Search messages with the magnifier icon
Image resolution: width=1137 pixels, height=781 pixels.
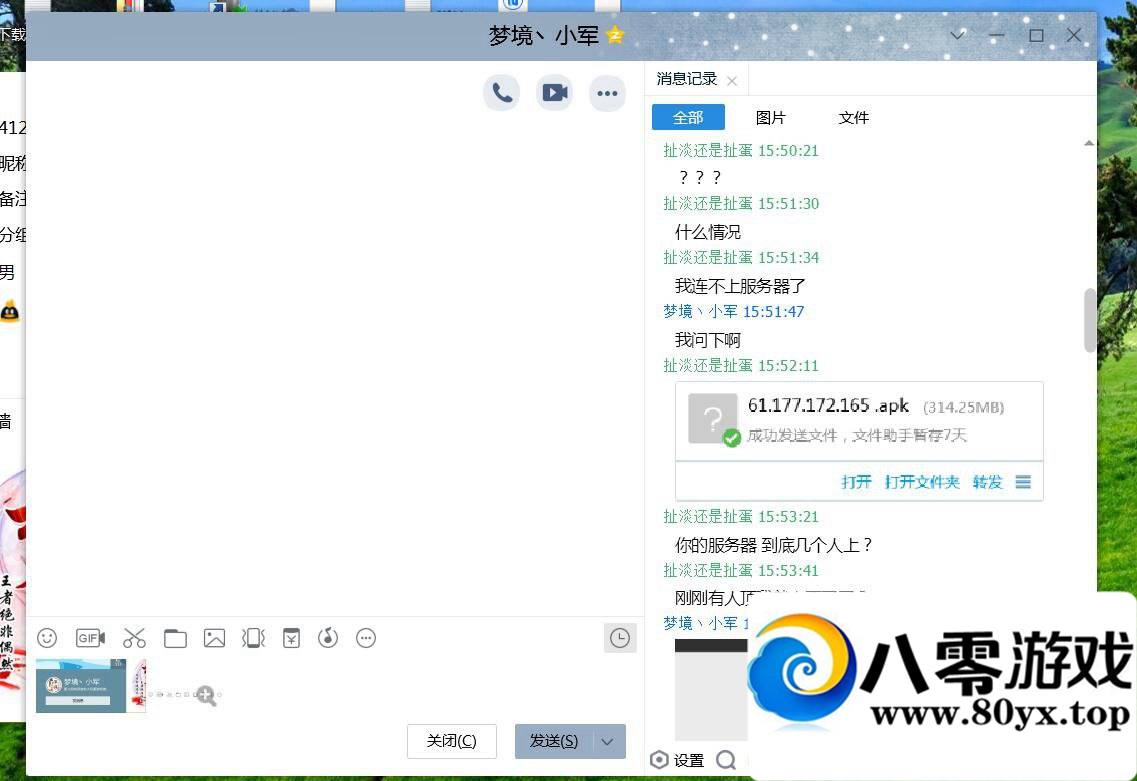point(725,760)
